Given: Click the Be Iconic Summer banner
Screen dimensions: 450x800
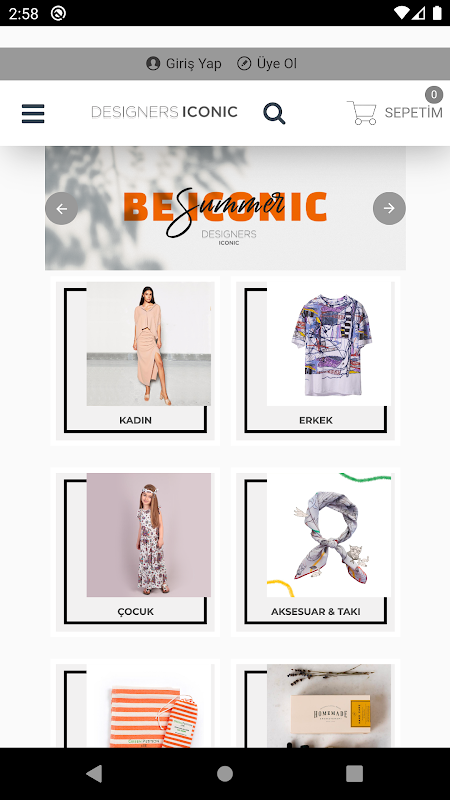Looking at the screenshot, I should pos(226,208).
